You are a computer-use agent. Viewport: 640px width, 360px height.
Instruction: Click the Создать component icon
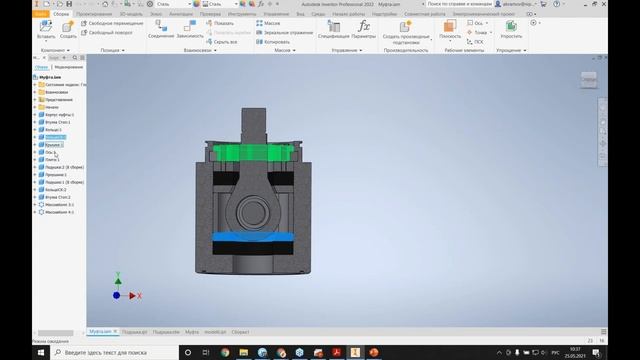point(68,26)
